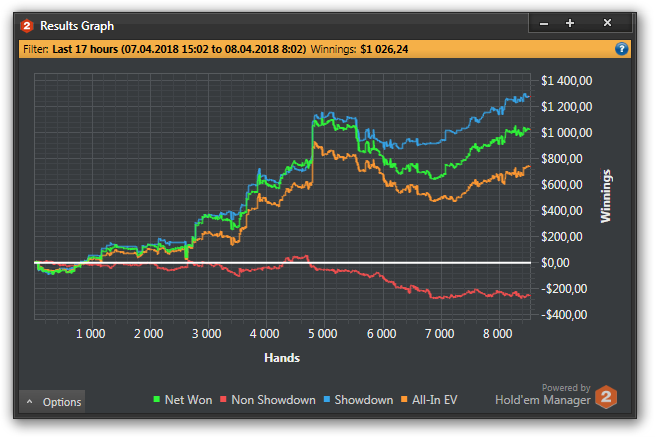This screenshot has height=437, width=655.
Task: Click the 'Hold'em Manager' link text
Action: (x=543, y=400)
